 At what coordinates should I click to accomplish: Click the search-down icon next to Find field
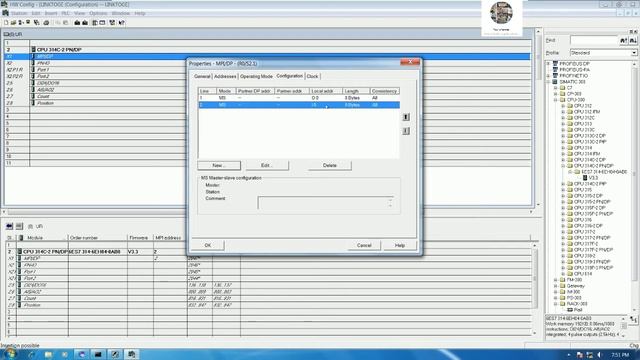coord(633,40)
